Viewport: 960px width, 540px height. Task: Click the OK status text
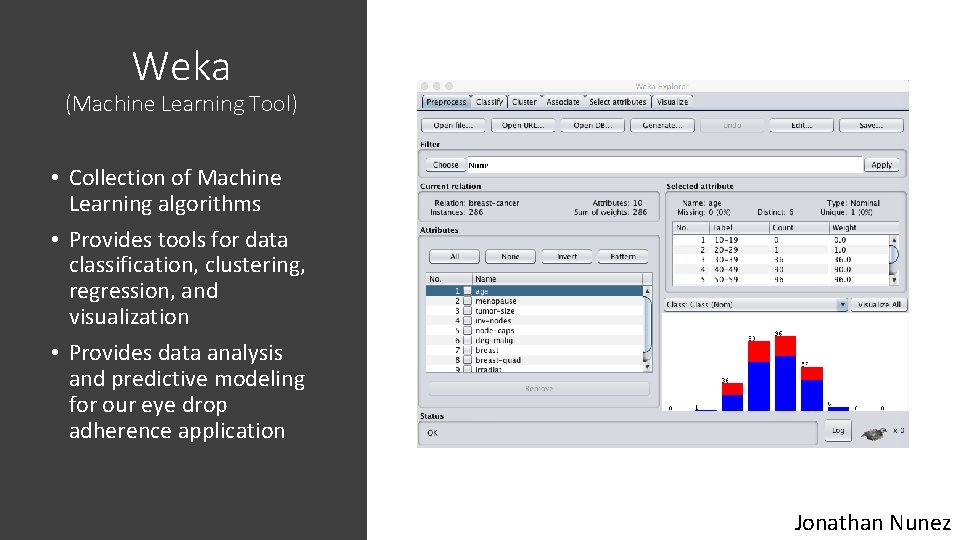[432, 433]
